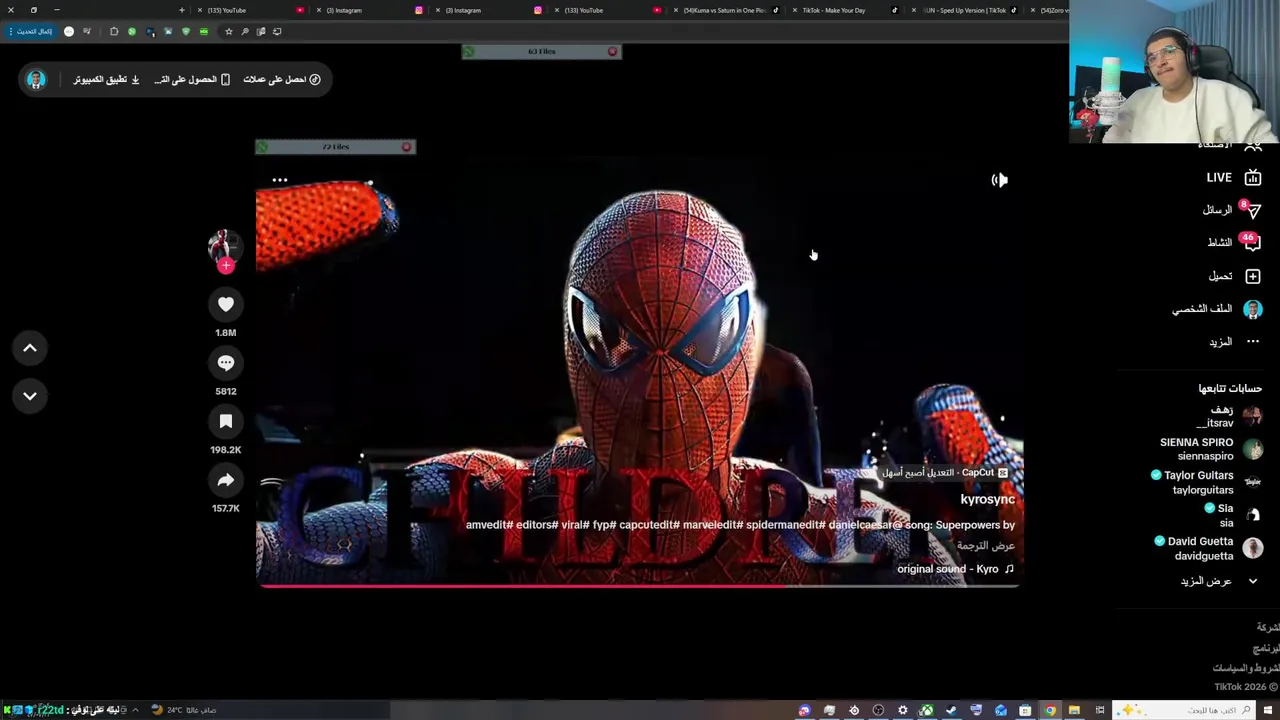Open Xbox app from the taskbar
Image resolution: width=1280 pixels, height=720 pixels.
pyautogui.click(x=927, y=710)
